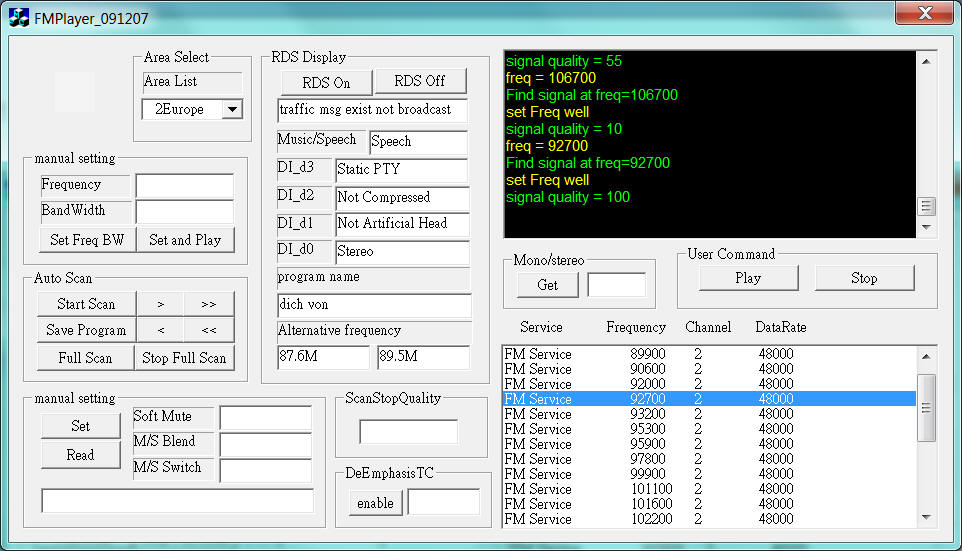The height and width of the screenshot is (551, 962).
Task: Click the M/S Blend input field
Action: point(266,445)
